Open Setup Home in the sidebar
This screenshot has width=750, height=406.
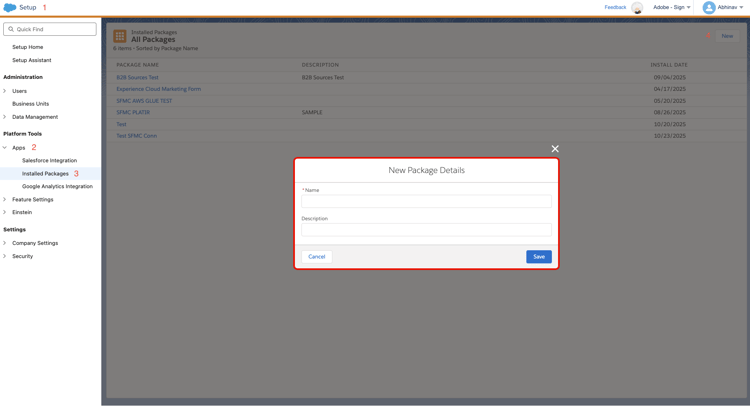(28, 47)
